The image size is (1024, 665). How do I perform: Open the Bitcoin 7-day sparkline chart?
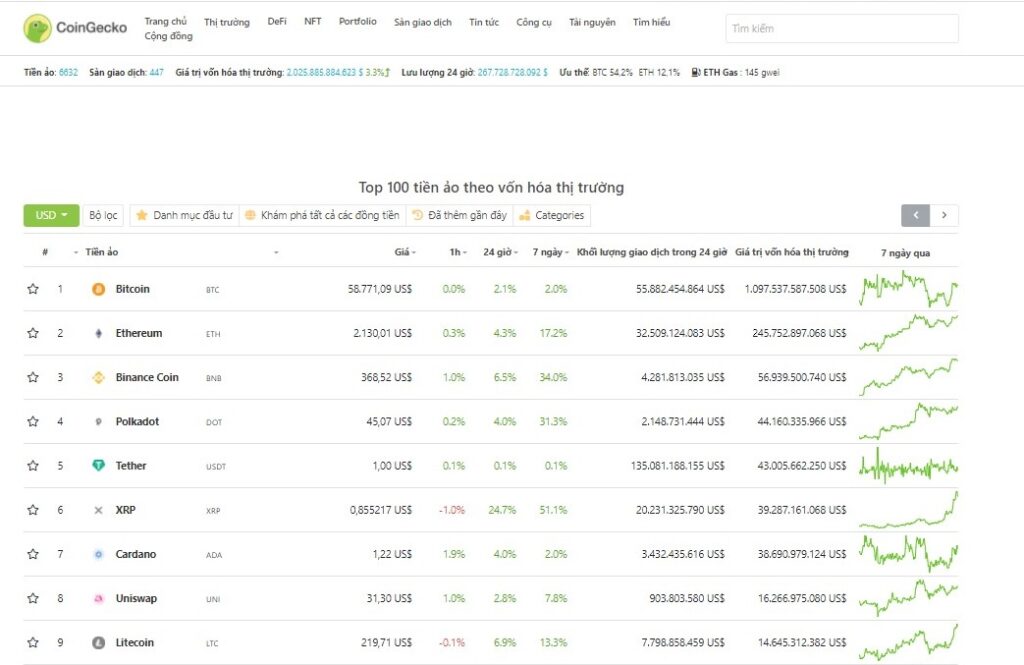point(908,289)
